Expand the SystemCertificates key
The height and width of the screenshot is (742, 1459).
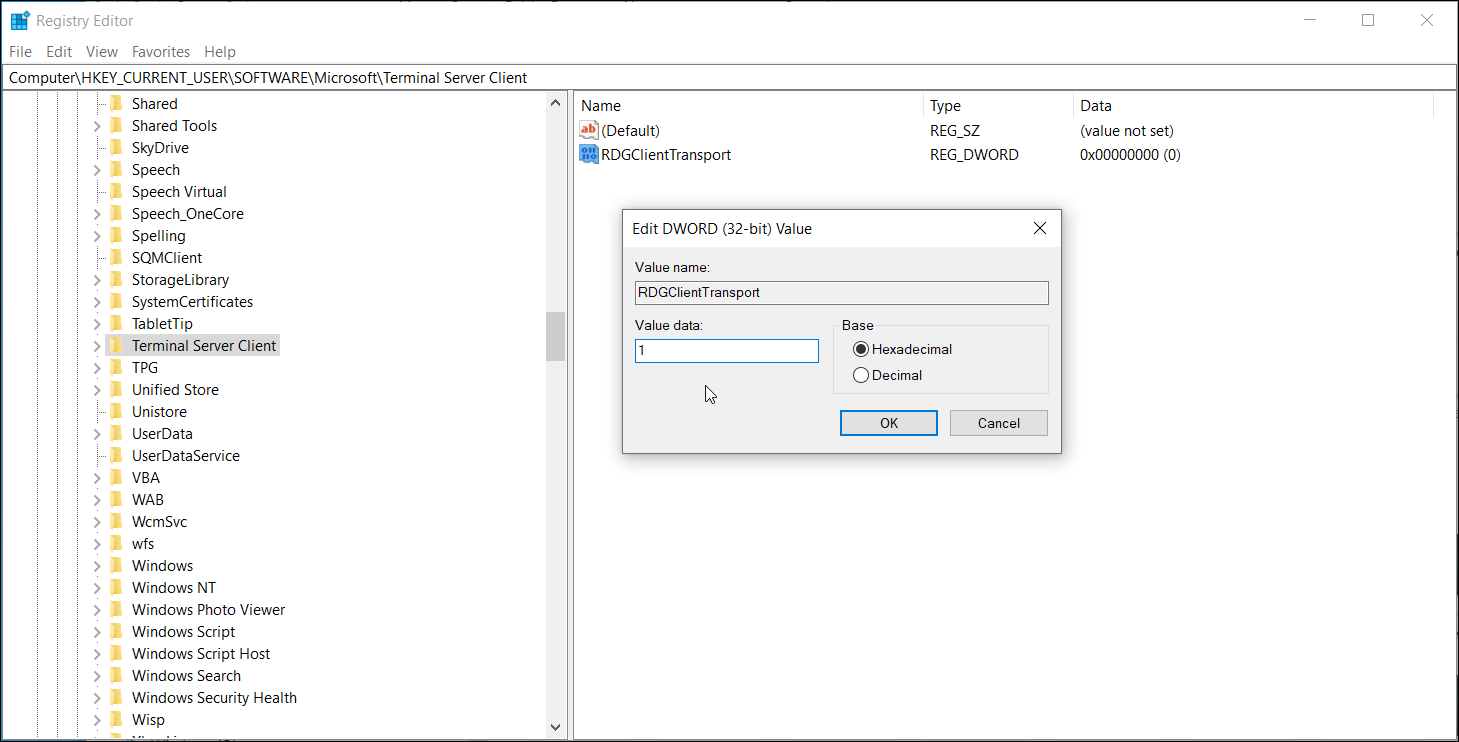pos(97,302)
